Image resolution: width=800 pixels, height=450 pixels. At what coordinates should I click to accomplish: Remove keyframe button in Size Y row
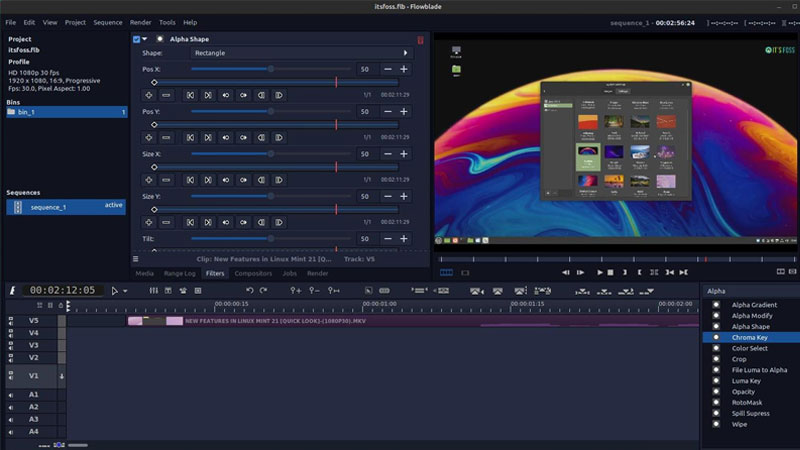point(166,222)
